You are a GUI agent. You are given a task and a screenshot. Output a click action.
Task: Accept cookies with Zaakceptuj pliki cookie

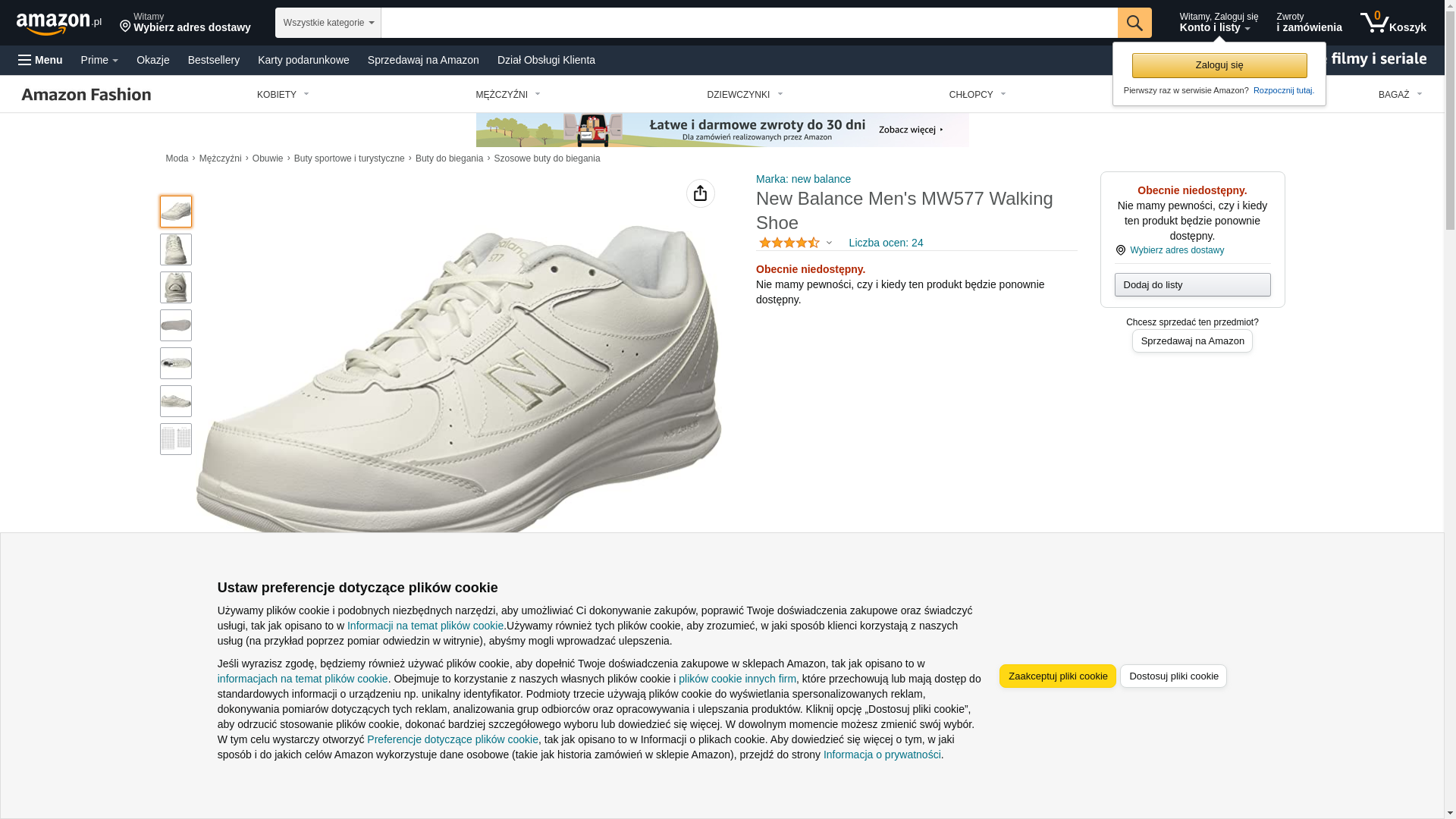[x=1058, y=676]
